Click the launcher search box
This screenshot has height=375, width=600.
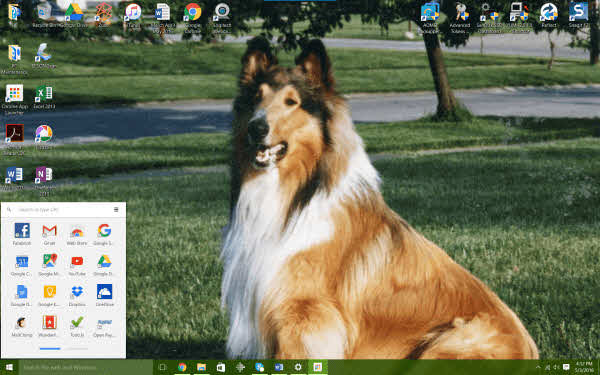[x=61, y=210]
